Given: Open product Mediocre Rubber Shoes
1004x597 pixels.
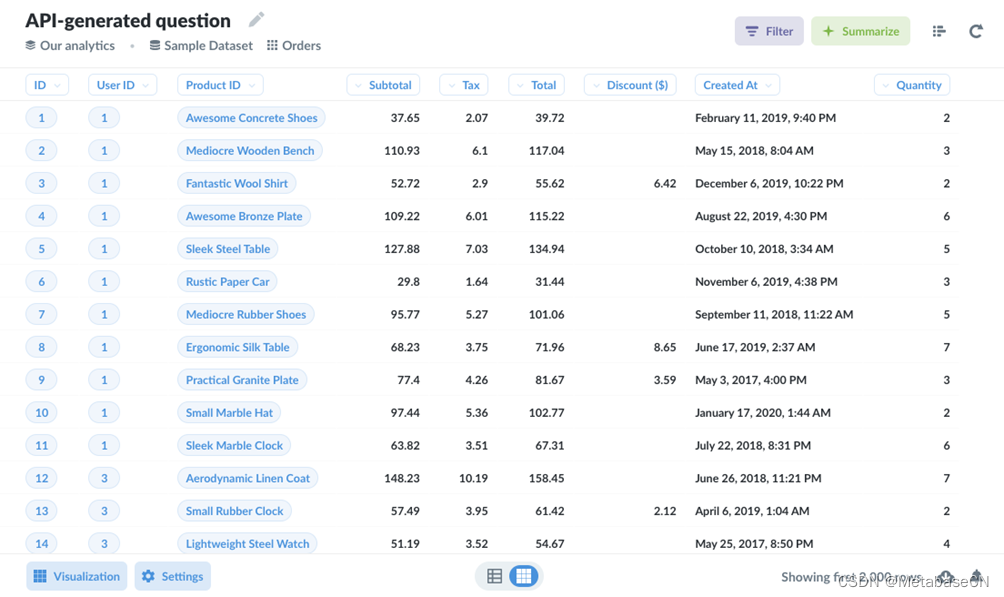Looking at the screenshot, I should click(x=246, y=314).
